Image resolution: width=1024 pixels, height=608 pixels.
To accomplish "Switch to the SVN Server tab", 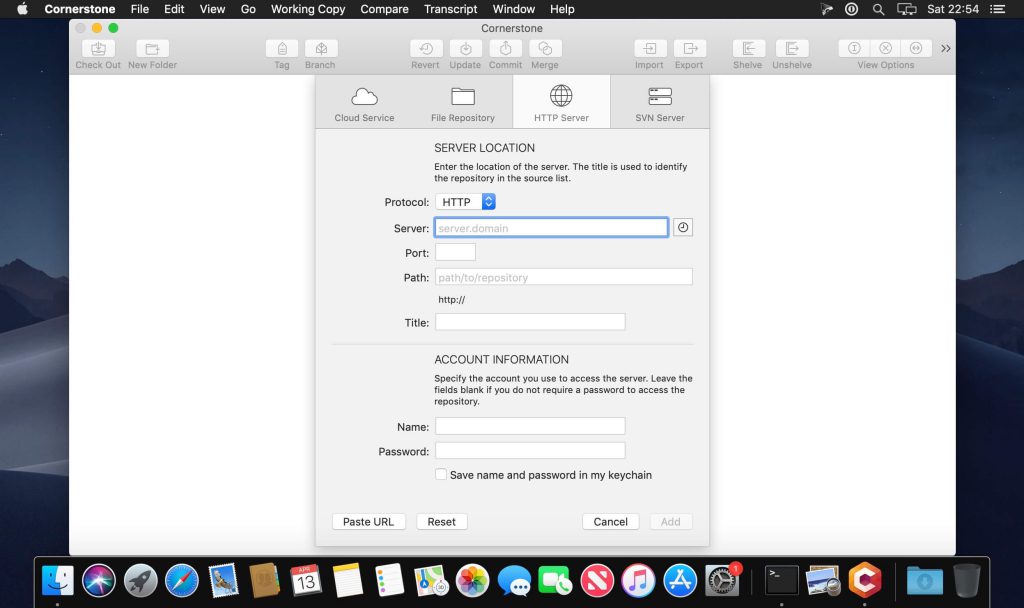I will (x=660, y=103).
